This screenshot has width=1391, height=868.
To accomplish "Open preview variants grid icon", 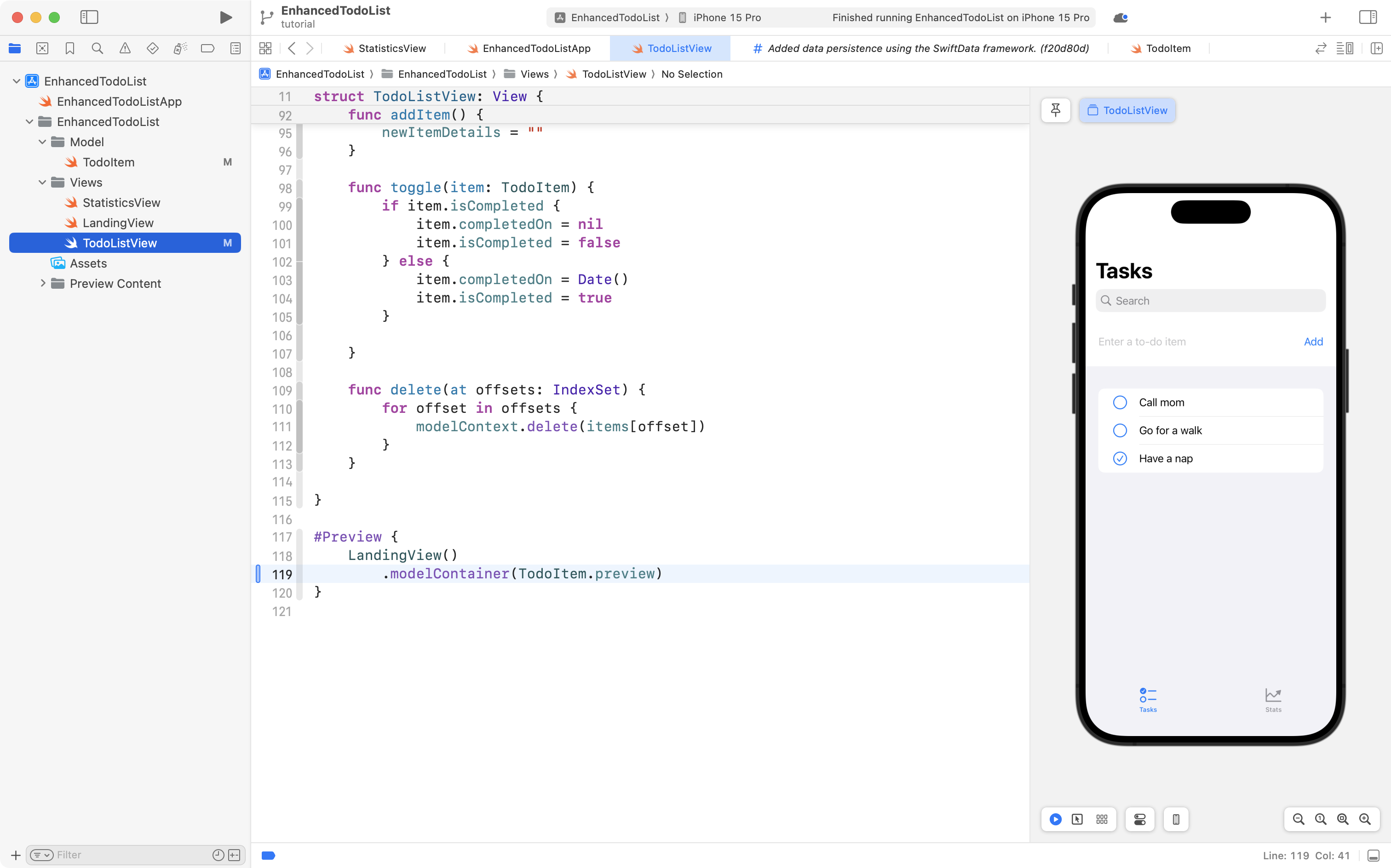I will (x=1102, y=819).
